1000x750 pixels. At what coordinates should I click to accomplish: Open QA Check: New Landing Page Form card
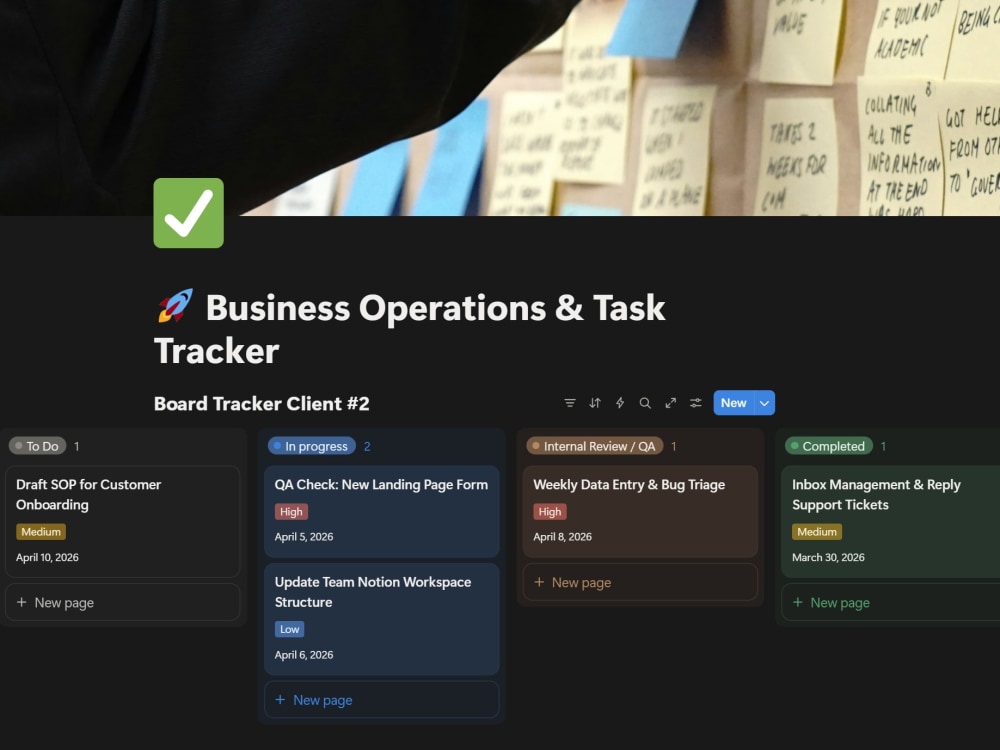[x=381, y=511]
